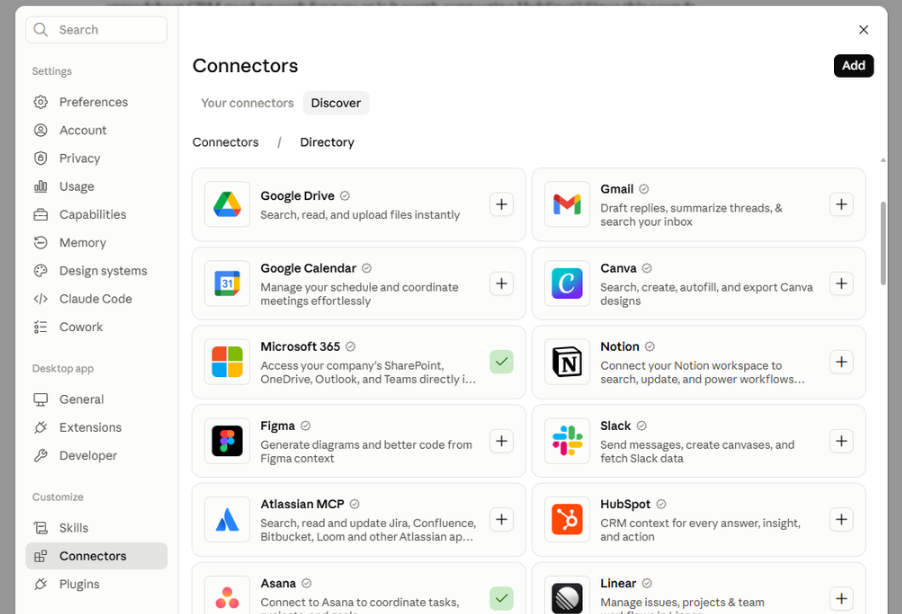The image size is (902, 614).
Task: Switch to Your connectors tab
Action: click(247, 103)
